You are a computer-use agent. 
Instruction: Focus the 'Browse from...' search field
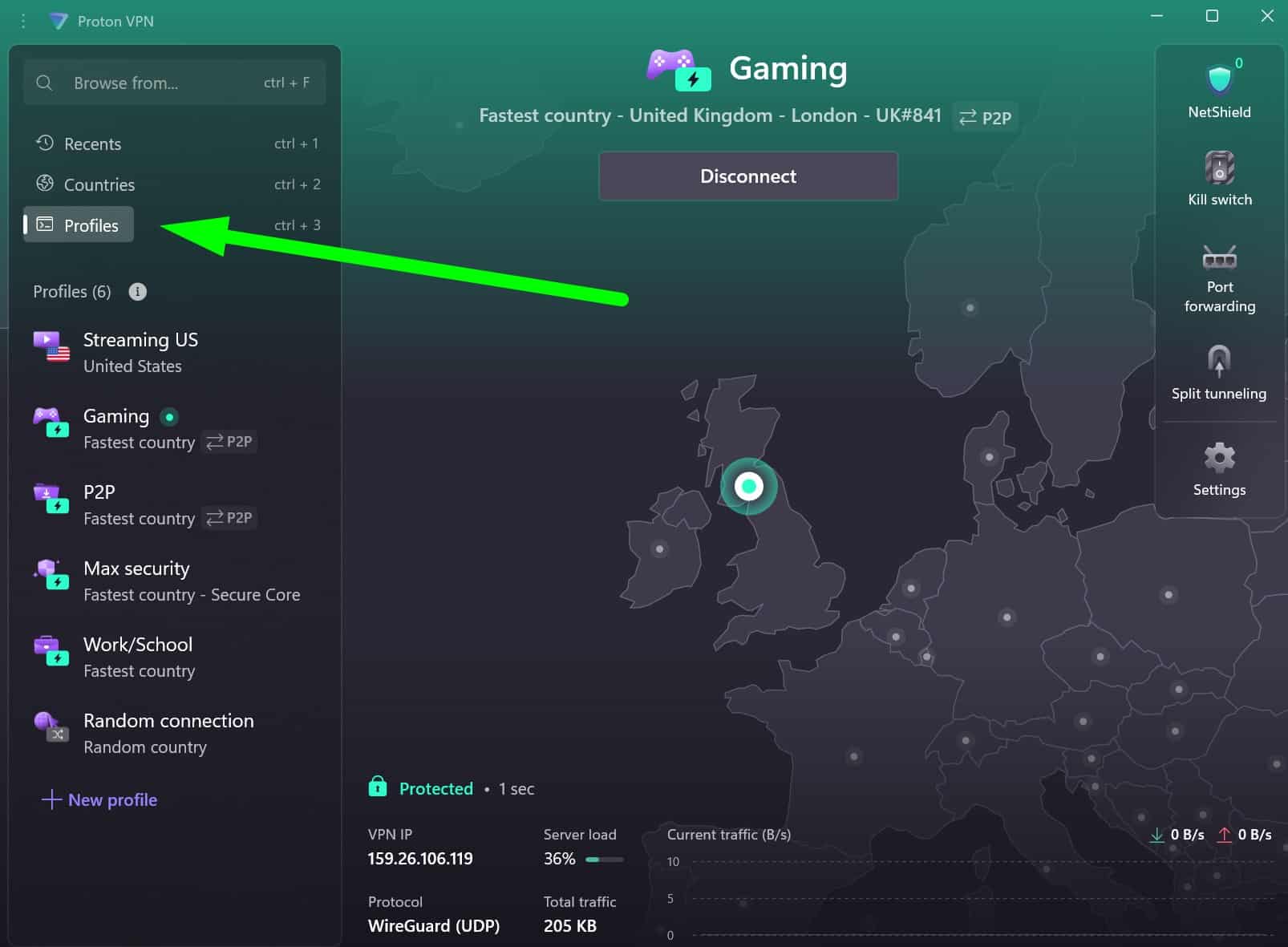pos(175,83)
